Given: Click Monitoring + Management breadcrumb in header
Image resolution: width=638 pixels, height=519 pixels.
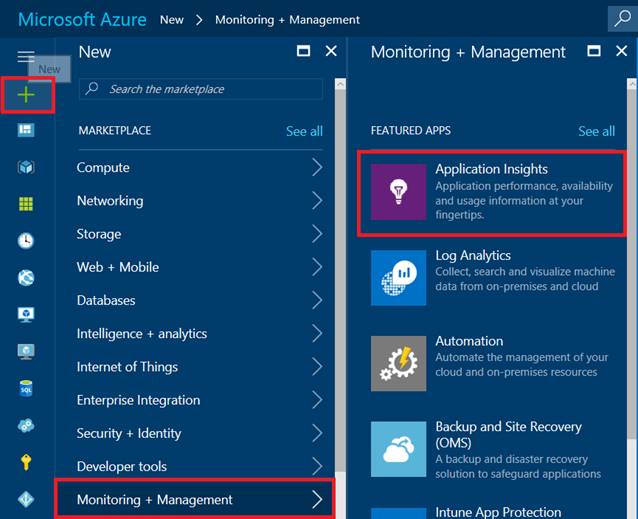Looking at the screenshot, I should pyautogui.click(x=287, y=20).
